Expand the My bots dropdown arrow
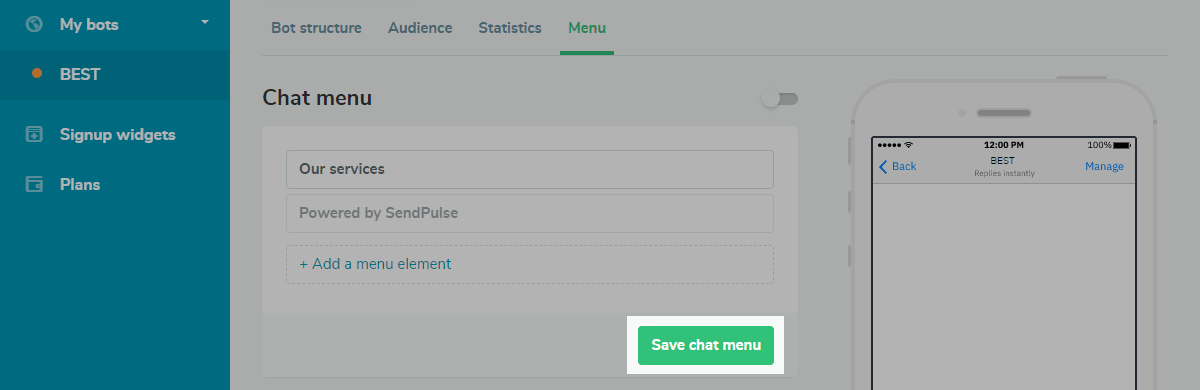 [205, 21]
